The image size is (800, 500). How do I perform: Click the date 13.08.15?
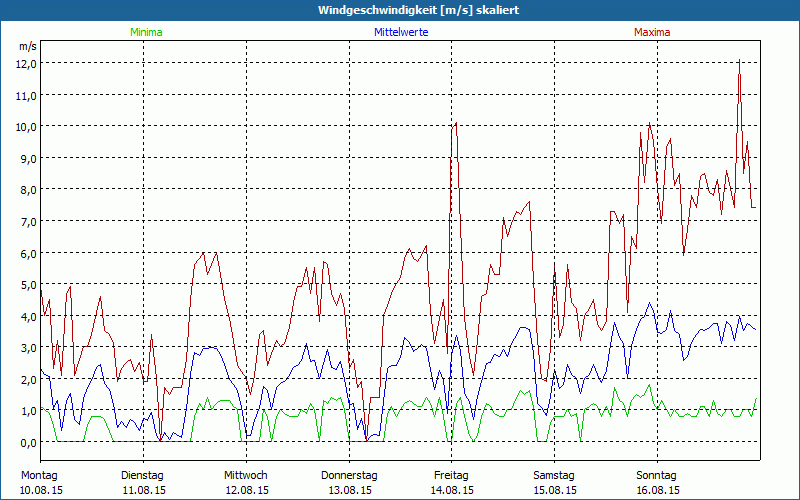[x=350, y=490]
